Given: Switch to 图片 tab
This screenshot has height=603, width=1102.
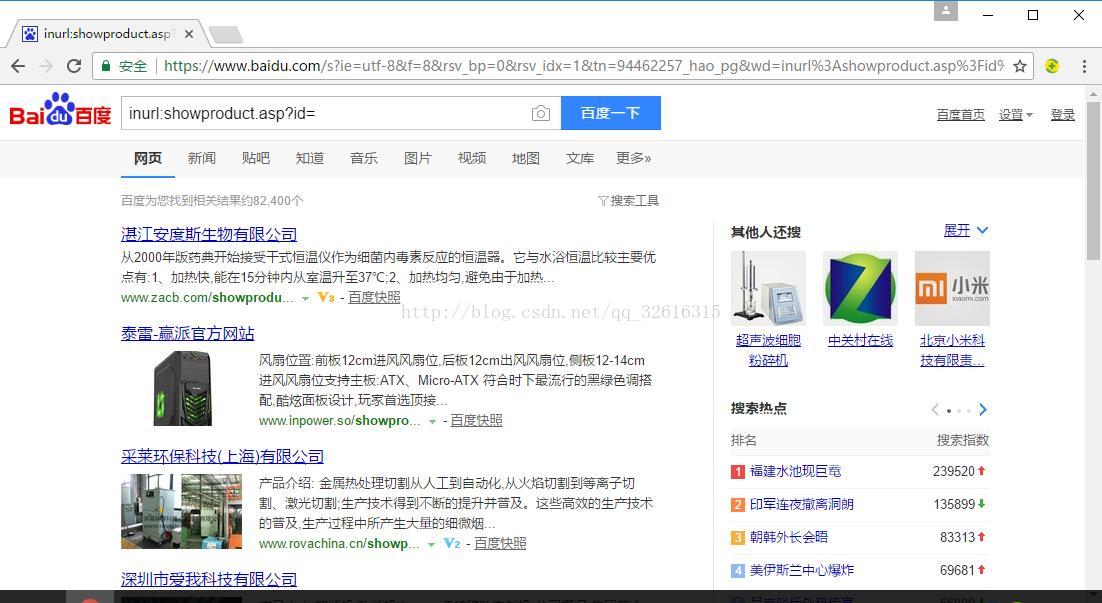Looking at the screenshot, I should point(418,158).
